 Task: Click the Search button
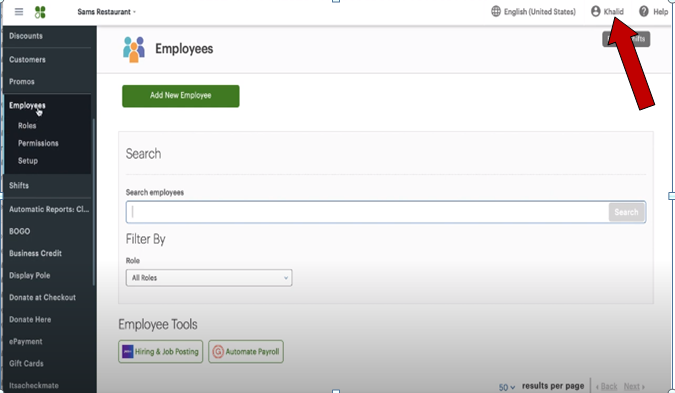click(x=626, y=212)
